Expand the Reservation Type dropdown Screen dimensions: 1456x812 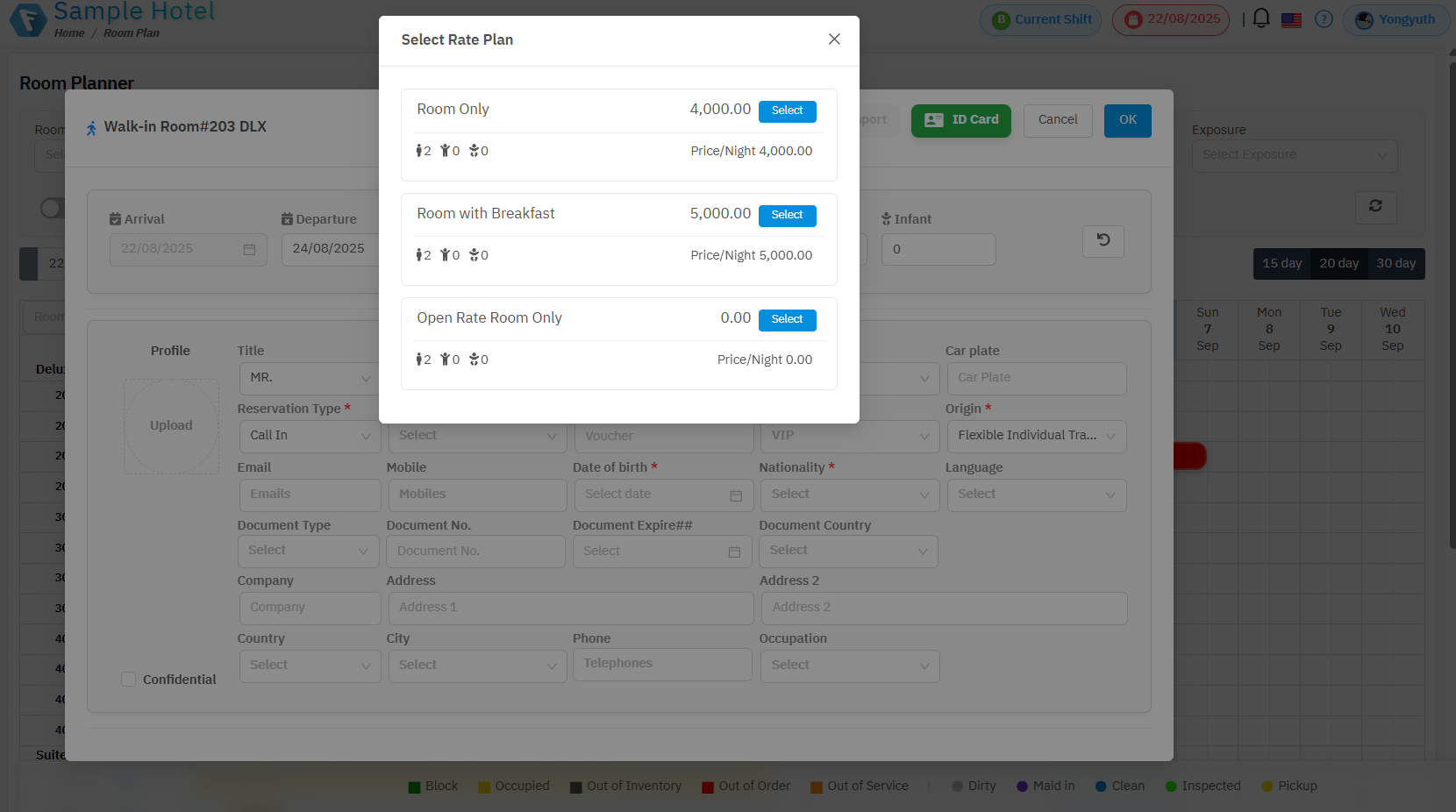(309, 436)
